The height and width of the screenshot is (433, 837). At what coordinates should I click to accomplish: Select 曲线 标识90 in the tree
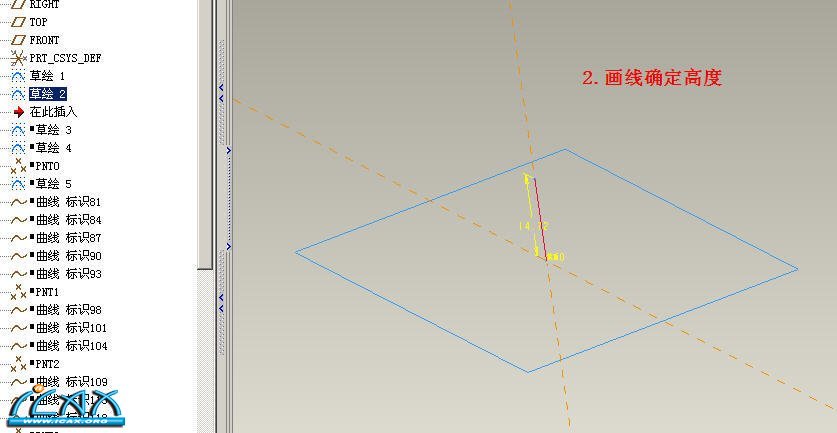click(x=68, y=256)
